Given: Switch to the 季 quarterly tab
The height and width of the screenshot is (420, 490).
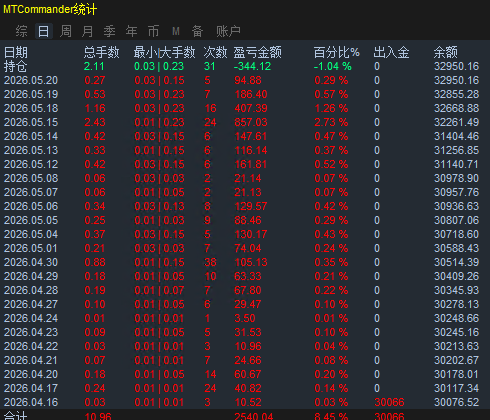Looking at the screenshot, I should tap(109, 31).
